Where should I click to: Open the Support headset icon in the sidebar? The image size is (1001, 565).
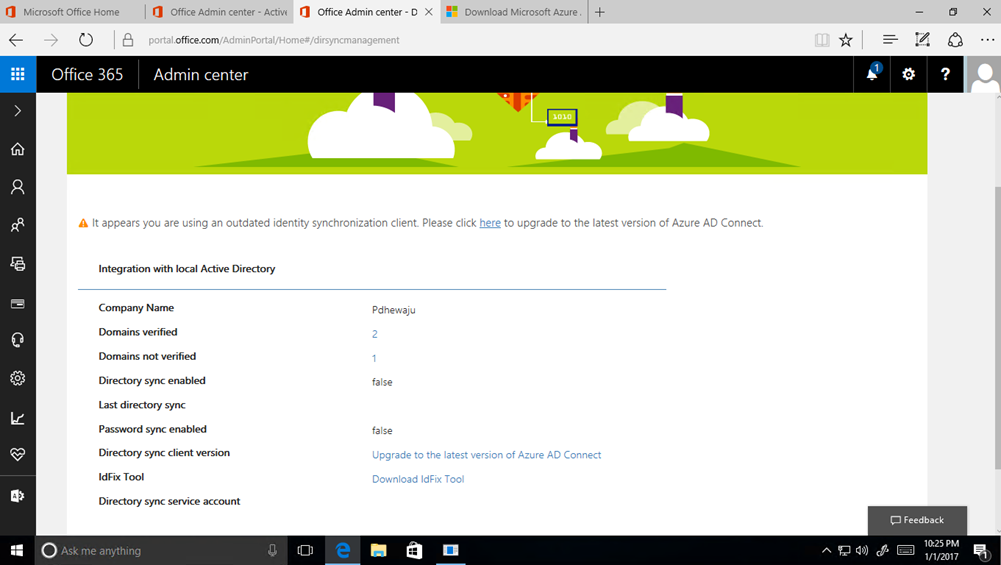coord(18,340)
